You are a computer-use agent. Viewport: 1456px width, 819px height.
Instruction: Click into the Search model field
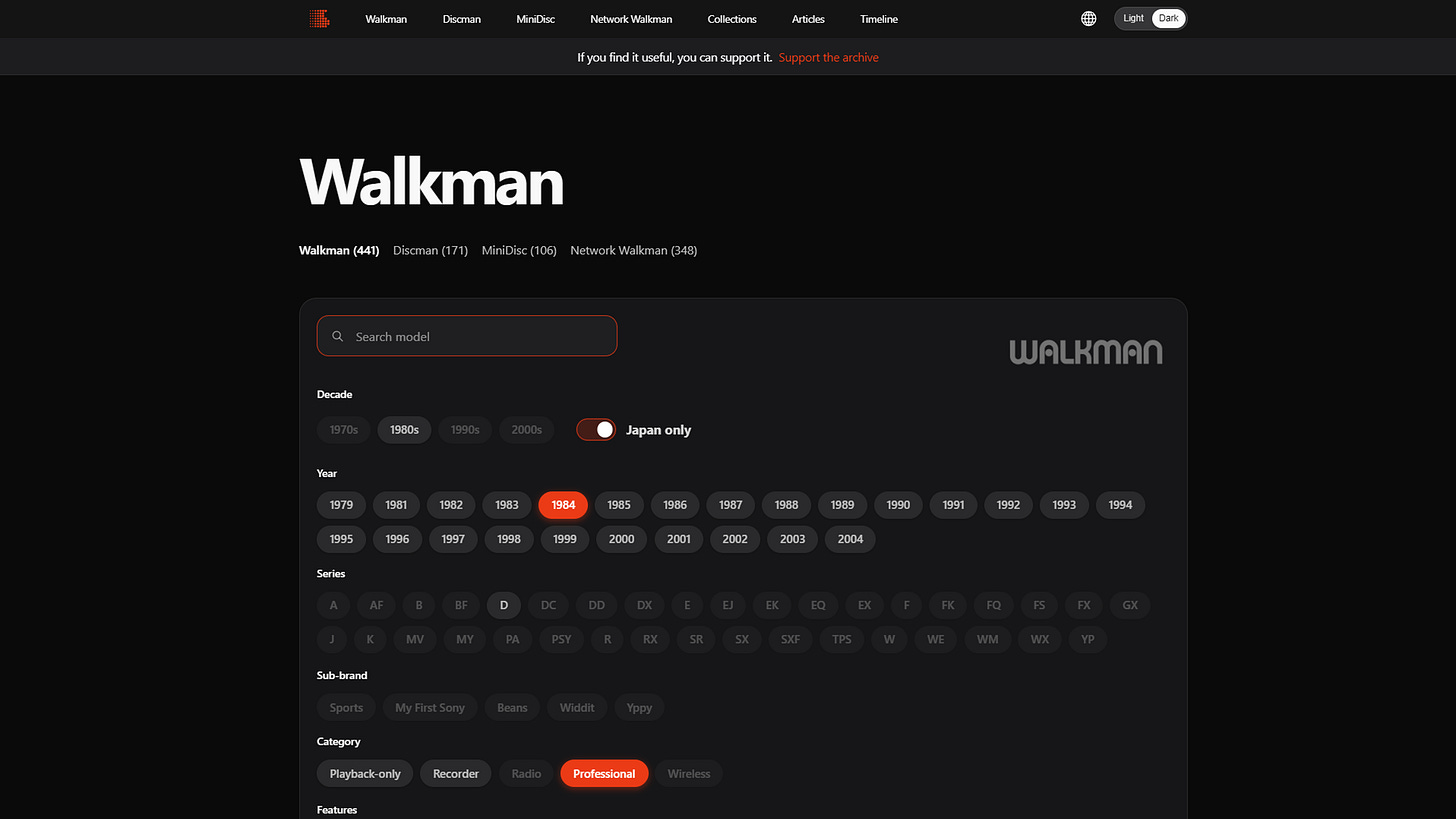(x=467, y=336)
